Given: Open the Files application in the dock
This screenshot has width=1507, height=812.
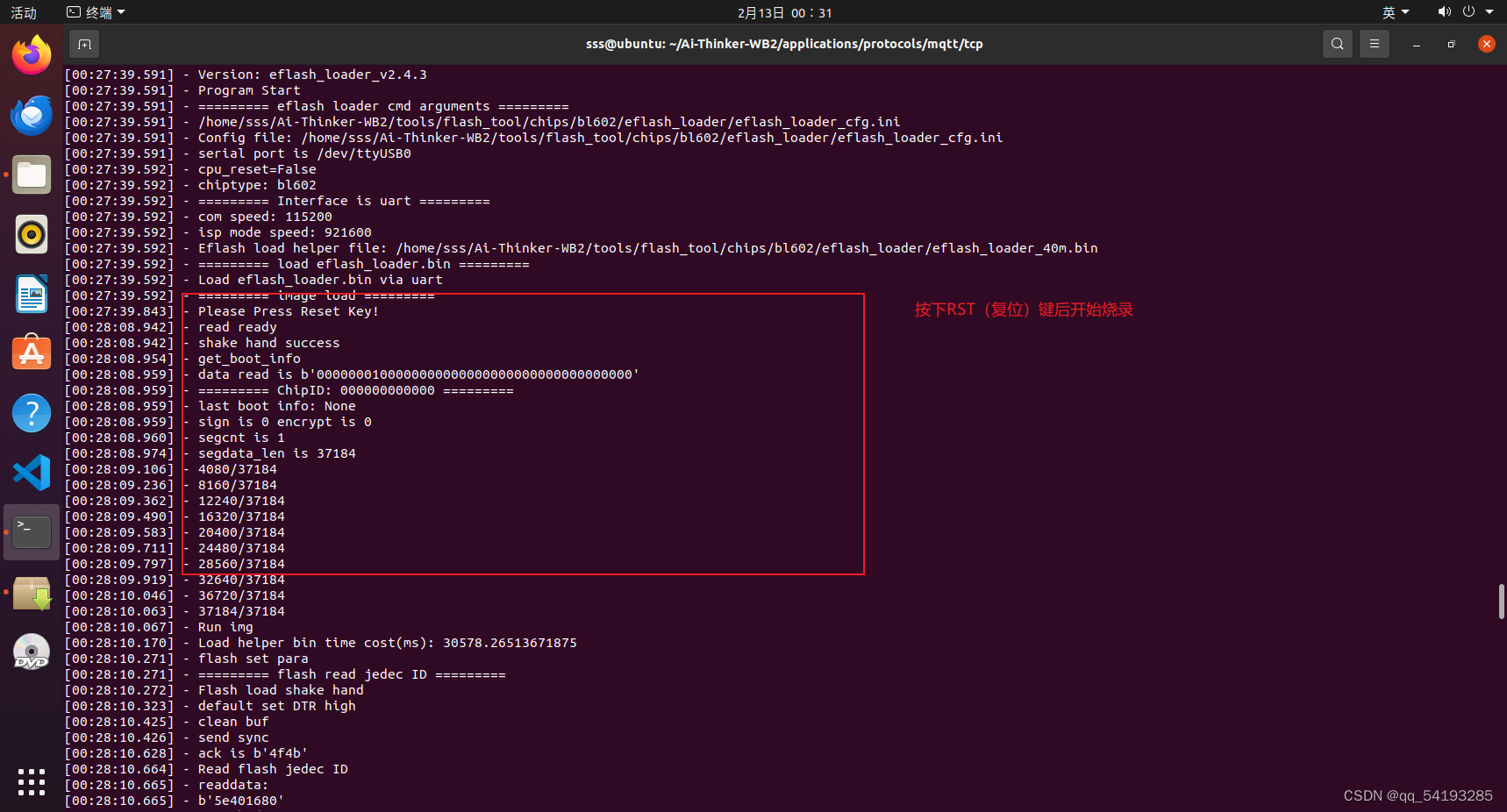Looking at the screenshot, I should 31,175.
